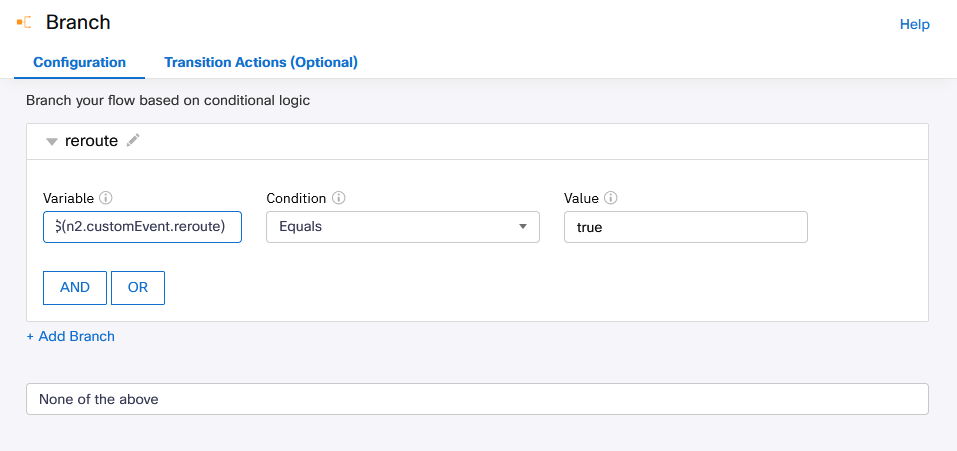
Task: Click the pencil icon to rename reroute
Action: 133,141
